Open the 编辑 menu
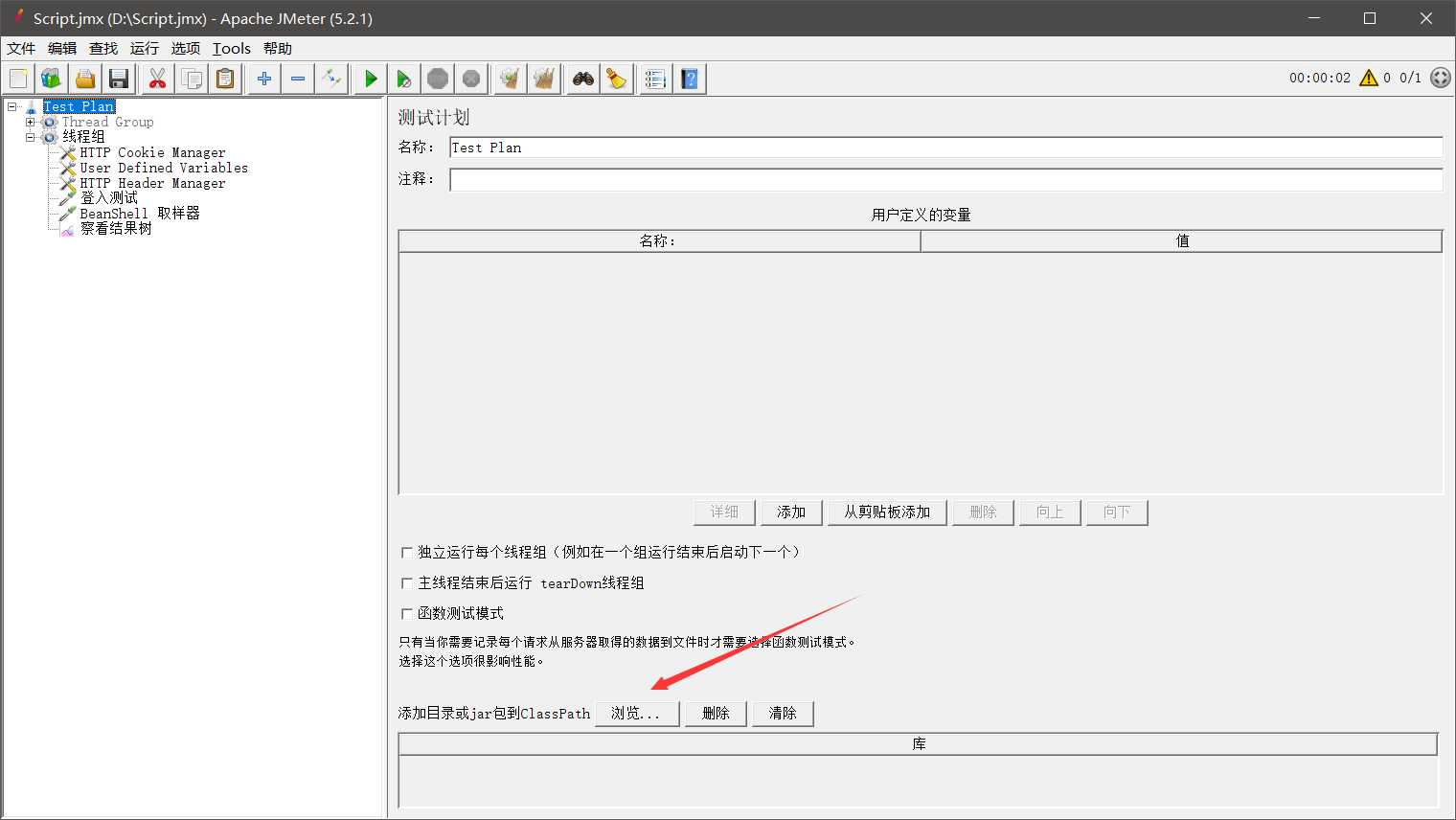 [62, 49]
